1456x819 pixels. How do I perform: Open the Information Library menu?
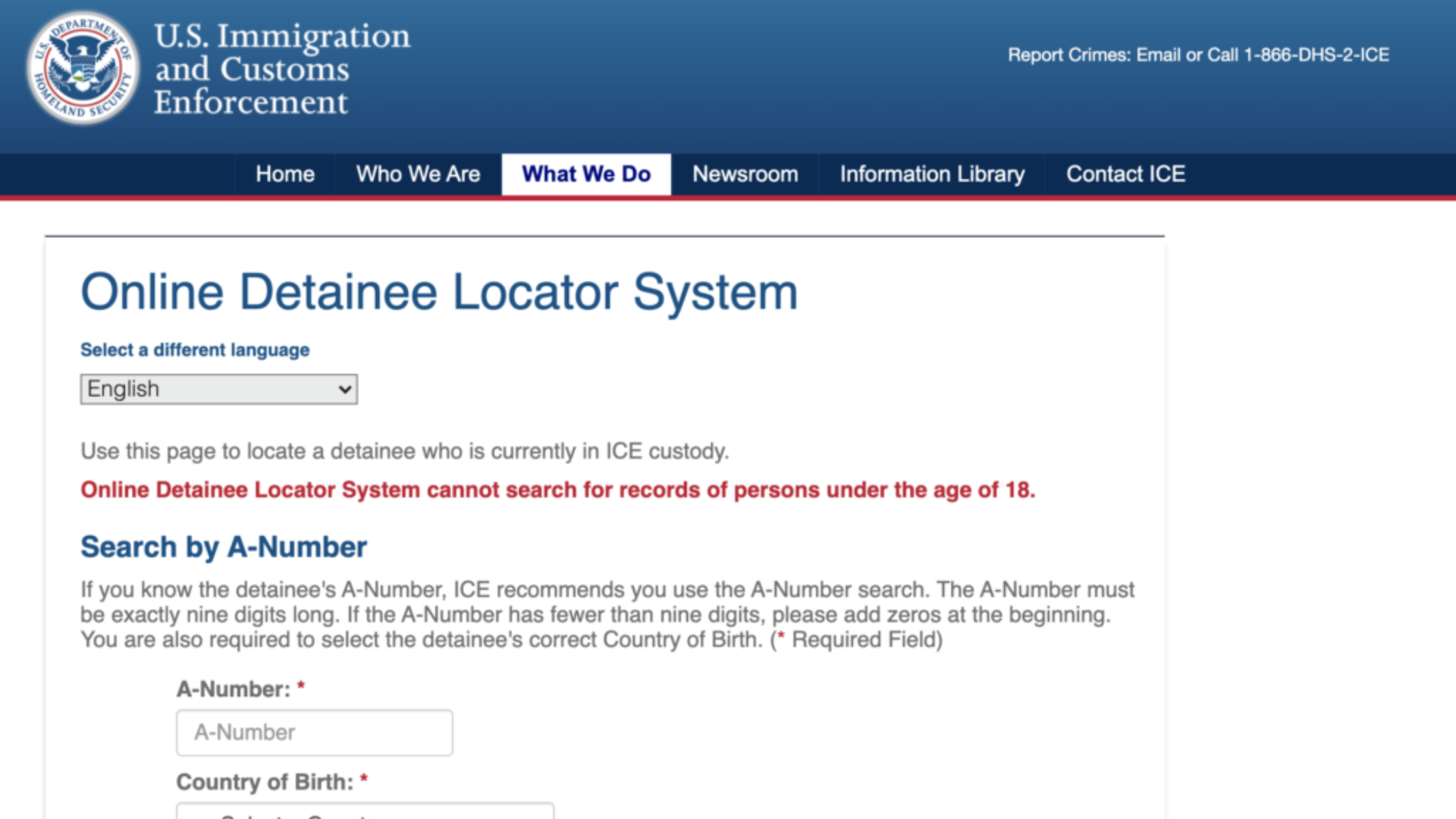(931, 174)
